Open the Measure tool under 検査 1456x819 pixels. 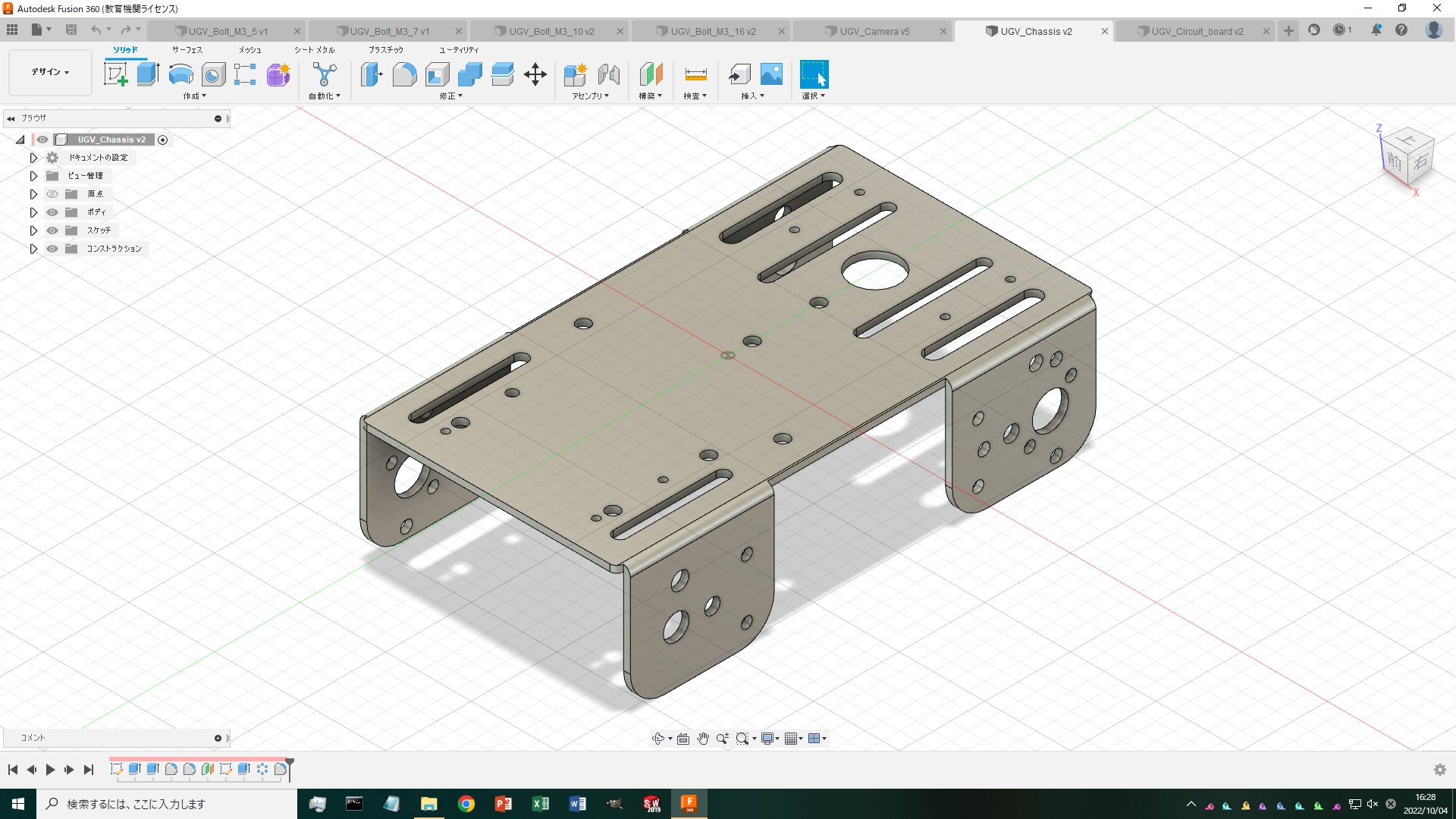(694, 75)
